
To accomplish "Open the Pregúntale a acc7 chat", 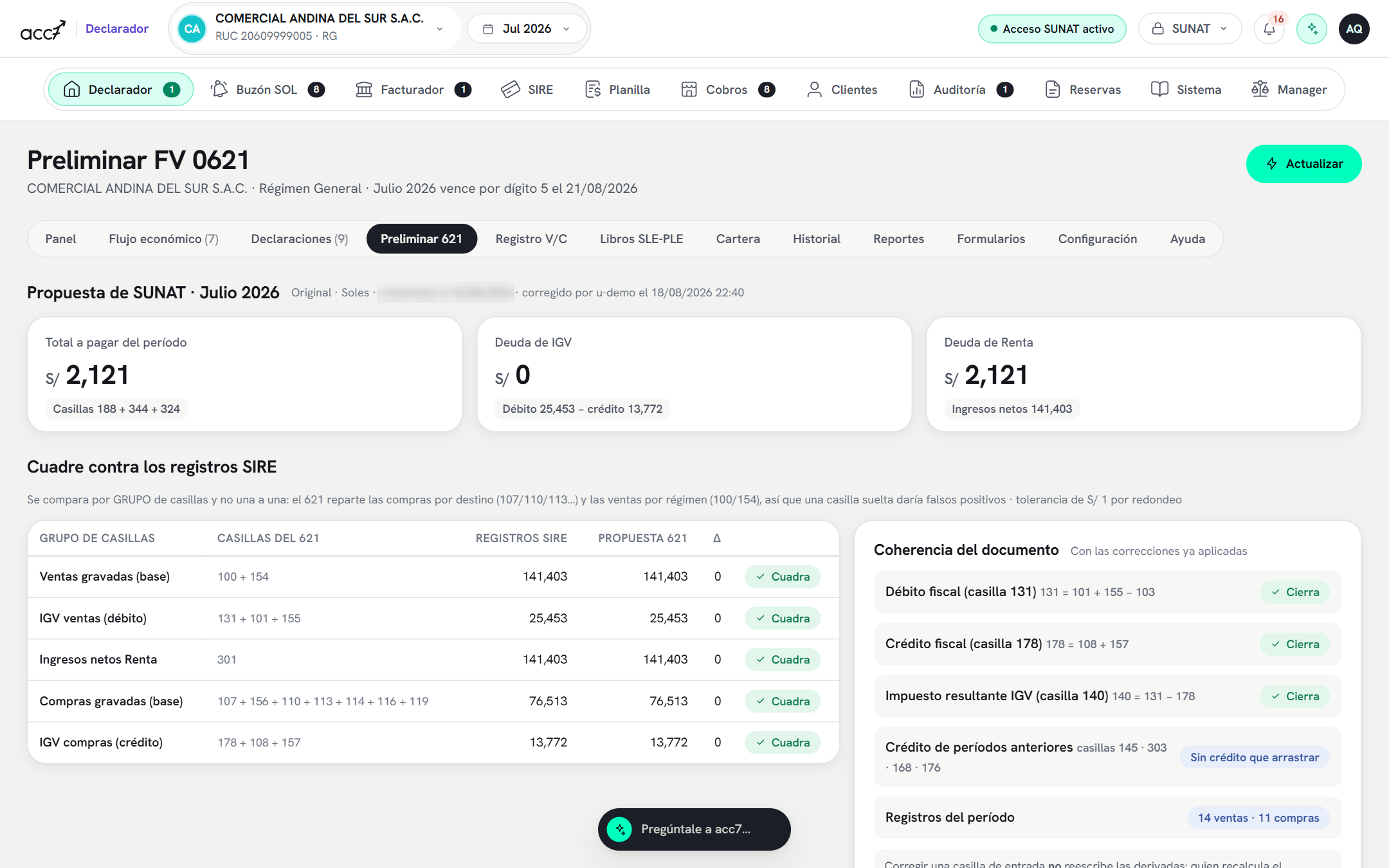I will [694, 829].
